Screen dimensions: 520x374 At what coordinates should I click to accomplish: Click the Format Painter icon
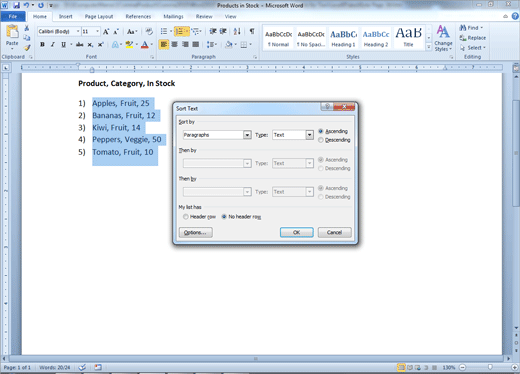27,48
